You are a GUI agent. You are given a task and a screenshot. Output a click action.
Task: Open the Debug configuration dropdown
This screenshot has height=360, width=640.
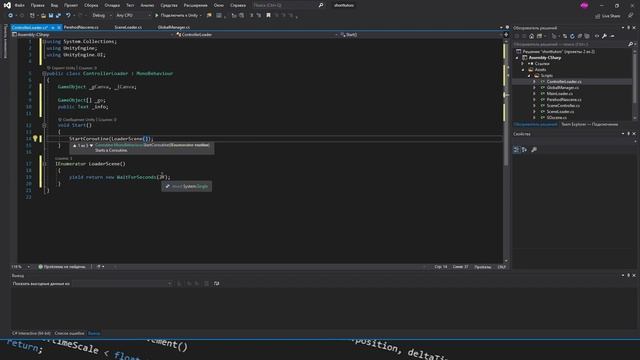point(101,16)
